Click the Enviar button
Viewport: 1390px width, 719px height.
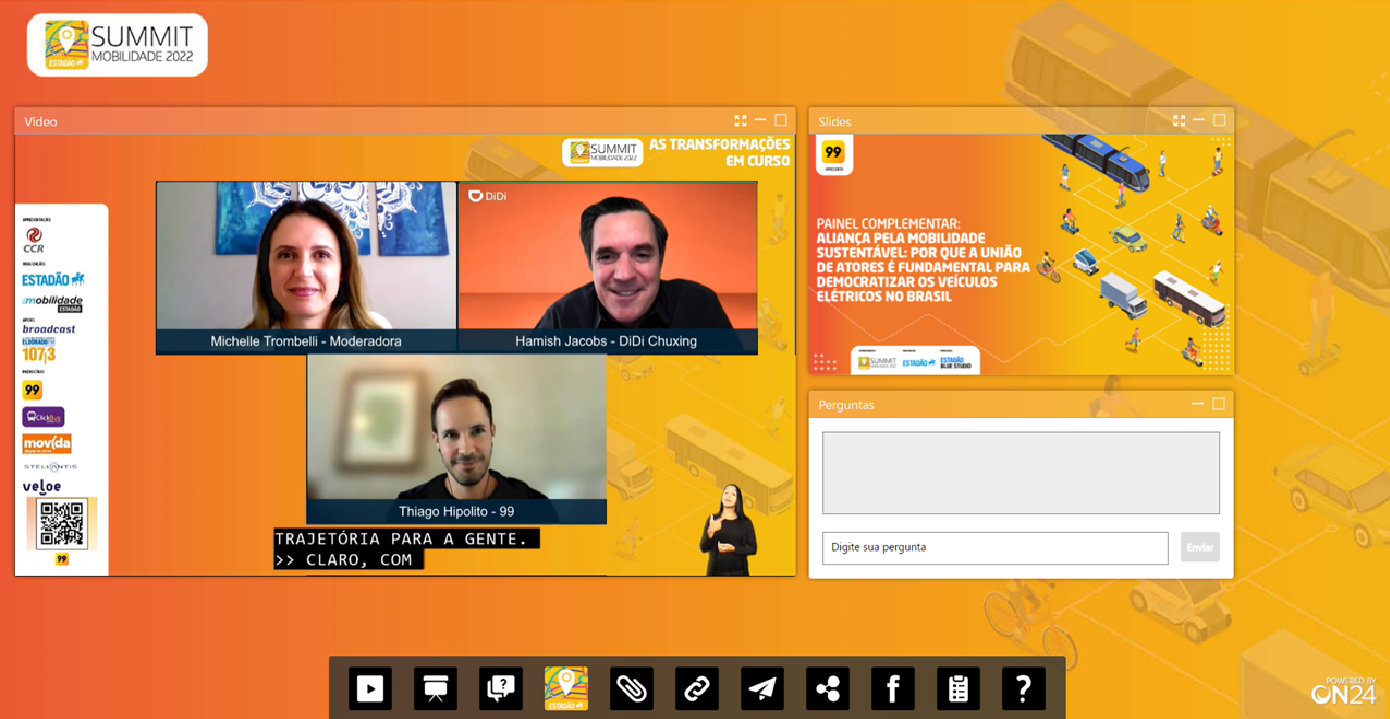(1200, 547)
